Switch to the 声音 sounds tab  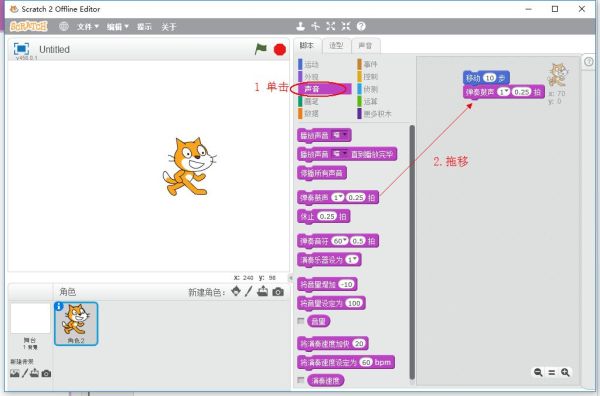pos(365,46)
